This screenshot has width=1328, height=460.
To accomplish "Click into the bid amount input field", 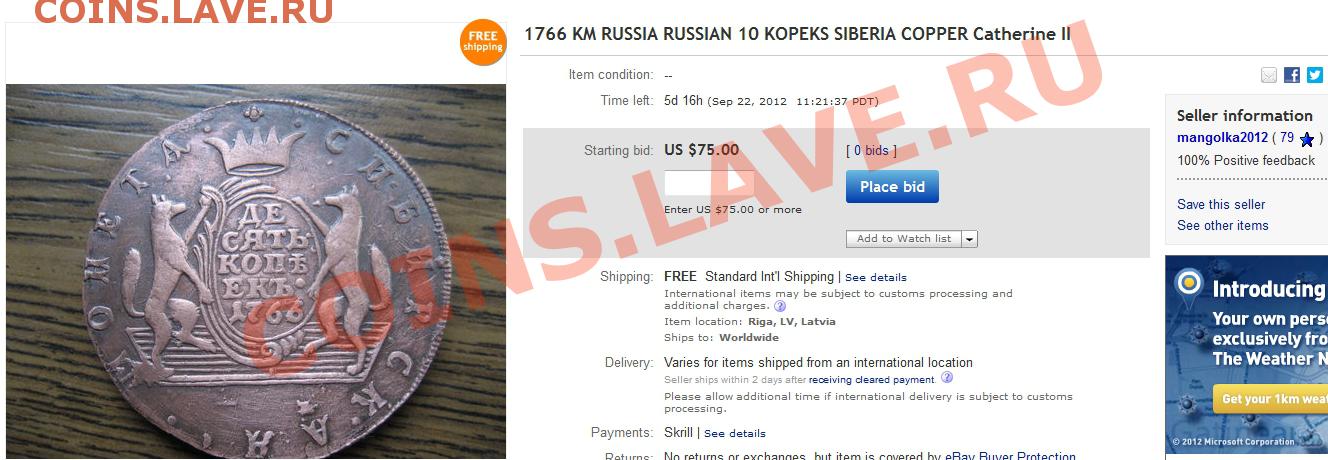I will pyautogui.click(x=709, y=184).
